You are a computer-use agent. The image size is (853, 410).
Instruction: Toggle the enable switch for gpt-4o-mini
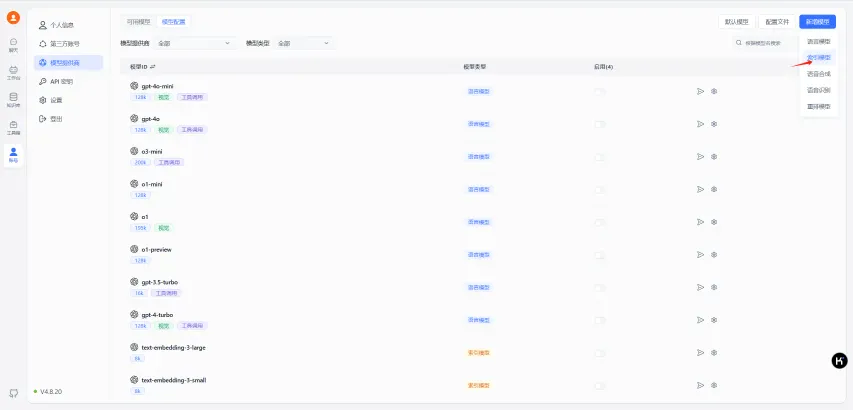pyautogui.click(x=600, y=92)
